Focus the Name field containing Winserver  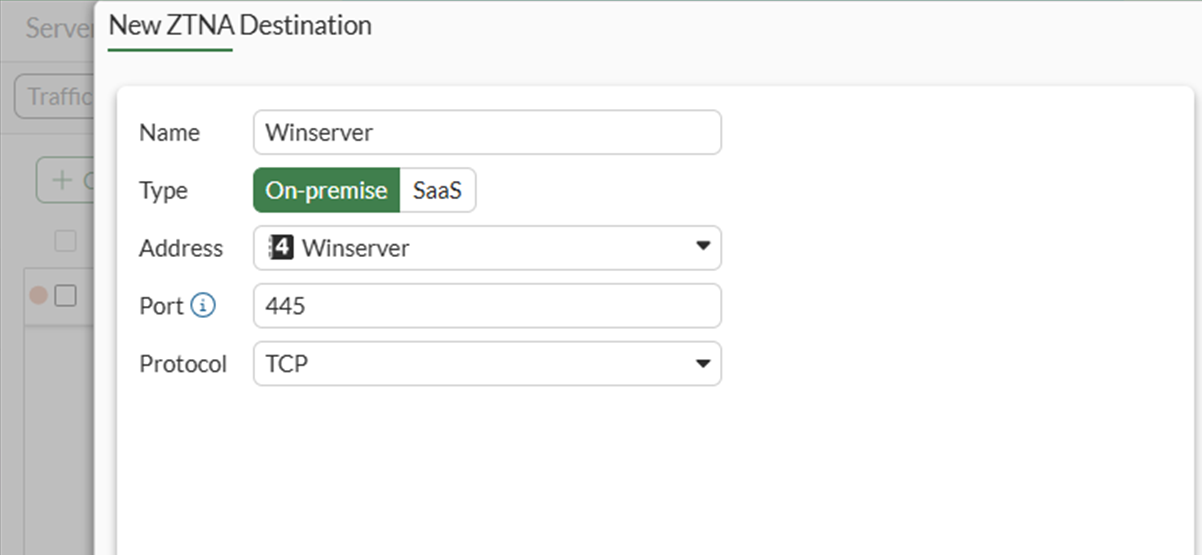click(486, 132)
